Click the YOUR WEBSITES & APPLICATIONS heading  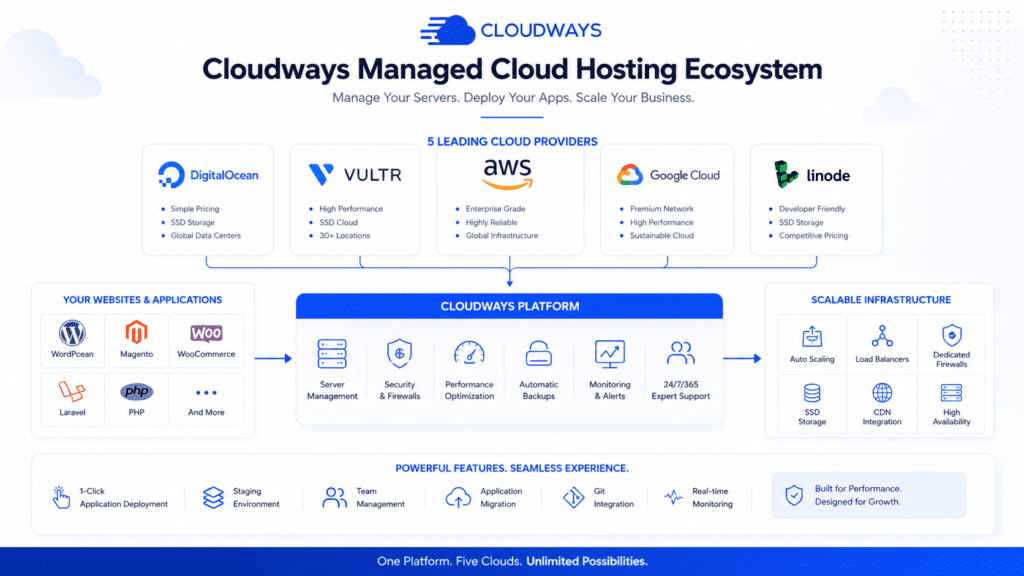pos(142,300)
